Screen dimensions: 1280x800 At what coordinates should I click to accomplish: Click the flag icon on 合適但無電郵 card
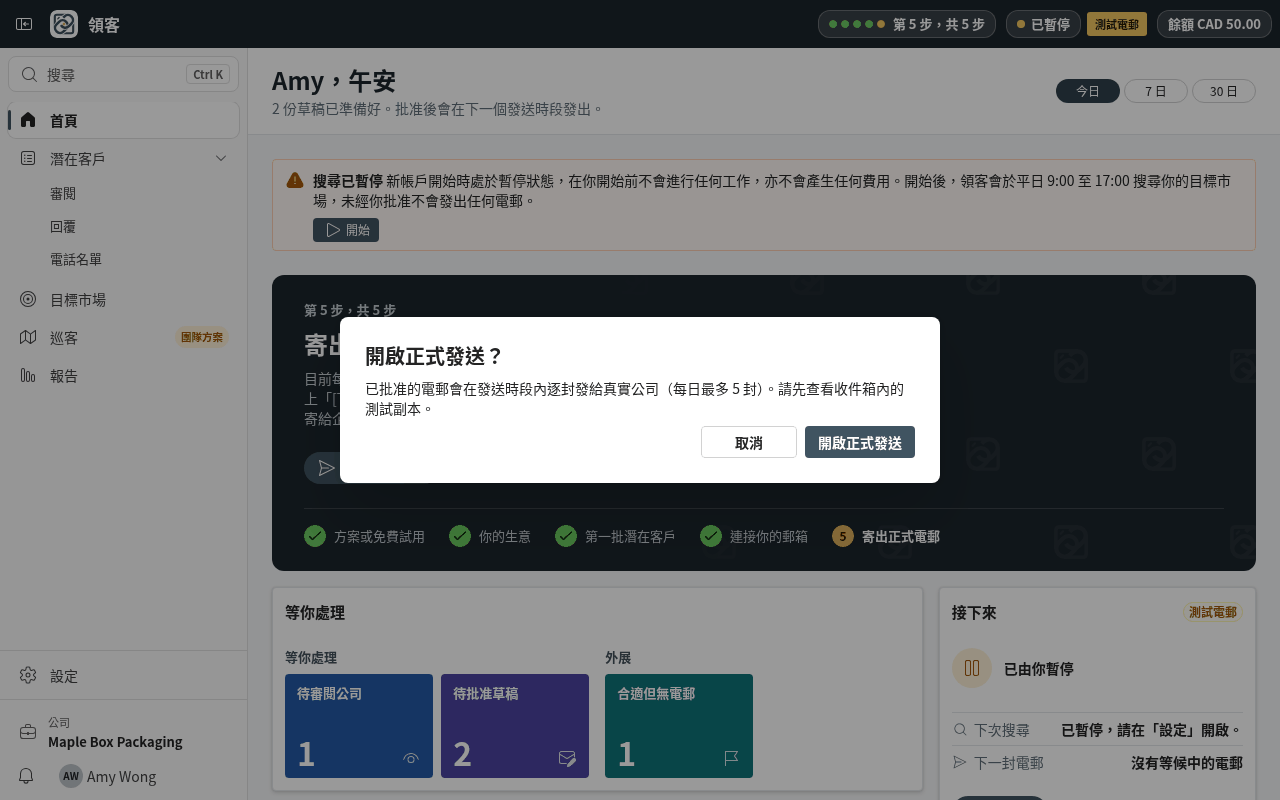731,758
